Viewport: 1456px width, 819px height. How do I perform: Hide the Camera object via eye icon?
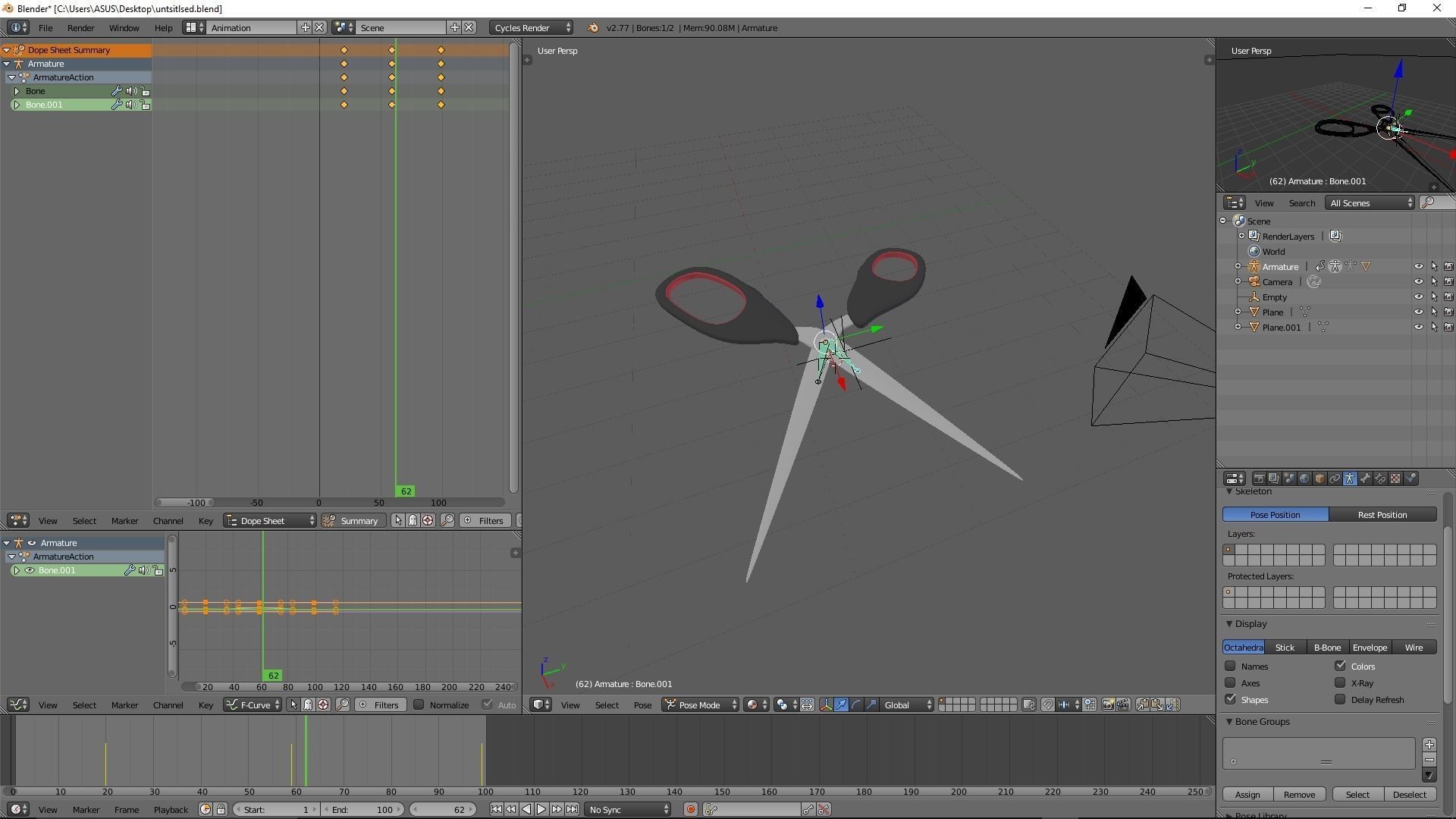1418,281
